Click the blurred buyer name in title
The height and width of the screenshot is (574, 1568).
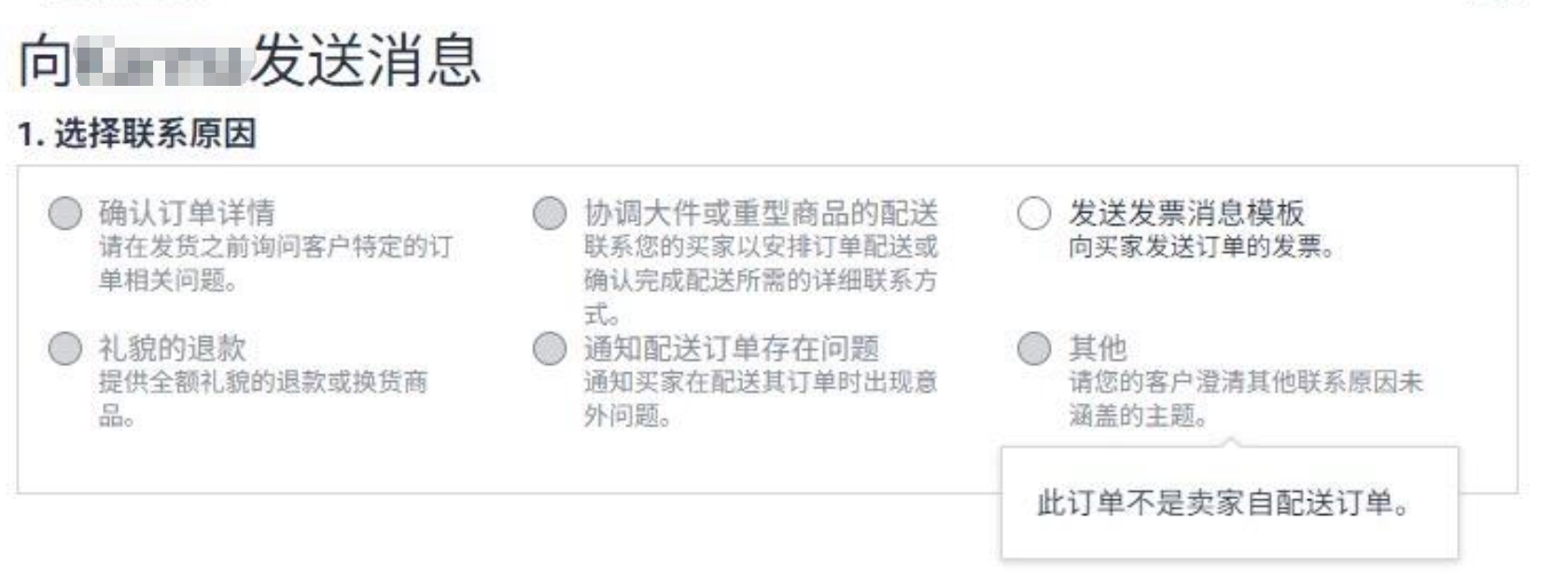161,61
